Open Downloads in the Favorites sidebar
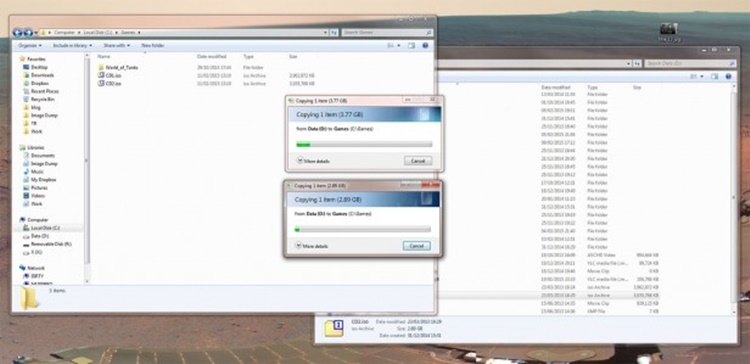 (38, 75)
